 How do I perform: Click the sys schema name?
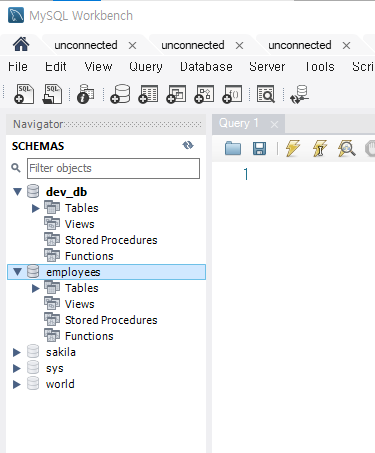click(x=54, y=368)
